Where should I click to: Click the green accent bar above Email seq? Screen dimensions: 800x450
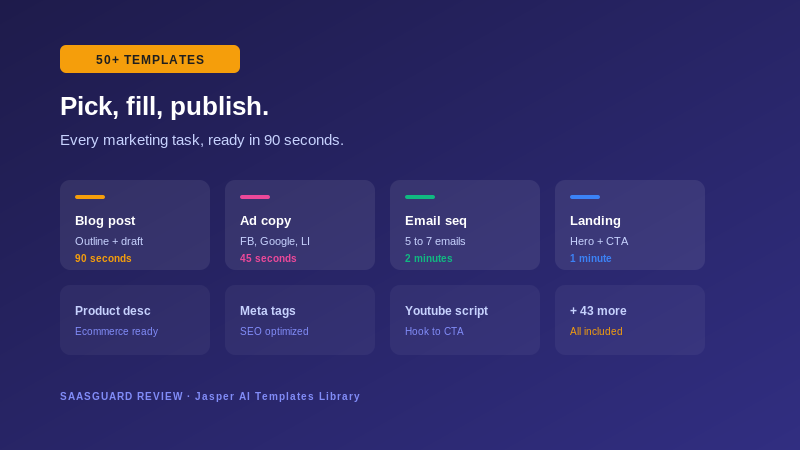(420, 197)
